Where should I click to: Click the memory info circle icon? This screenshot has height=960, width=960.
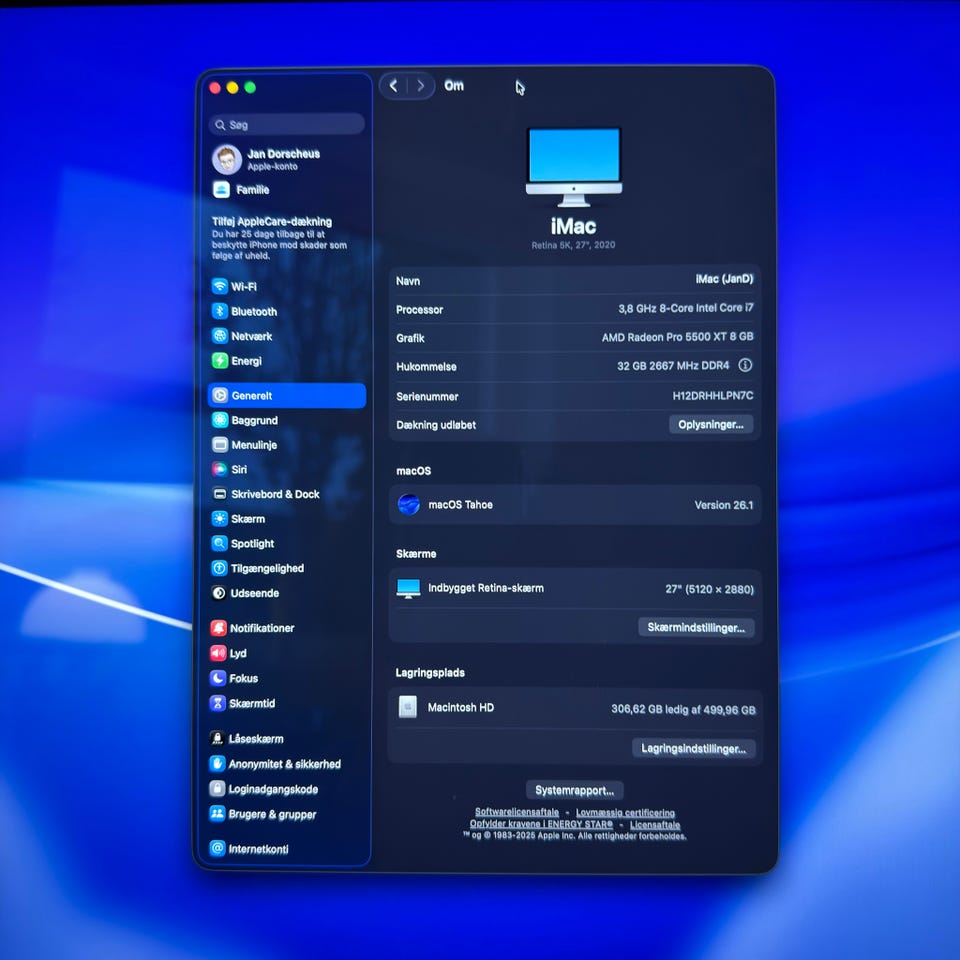tap(744, 365)
